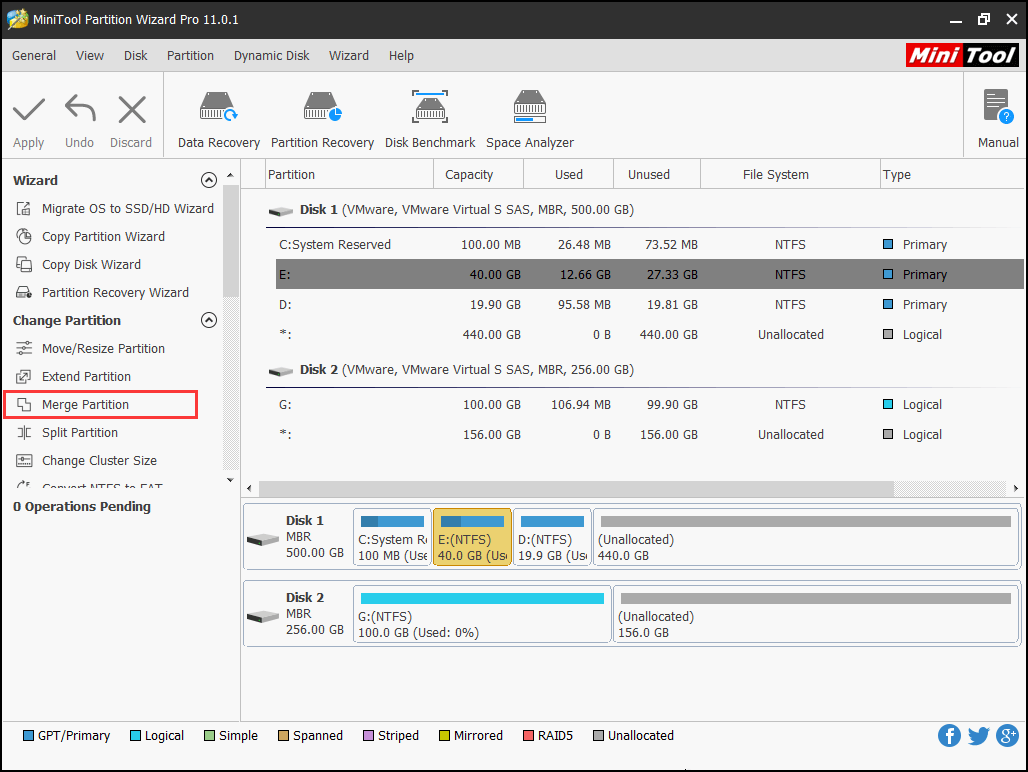Collapse the Change Partition section

209,321
